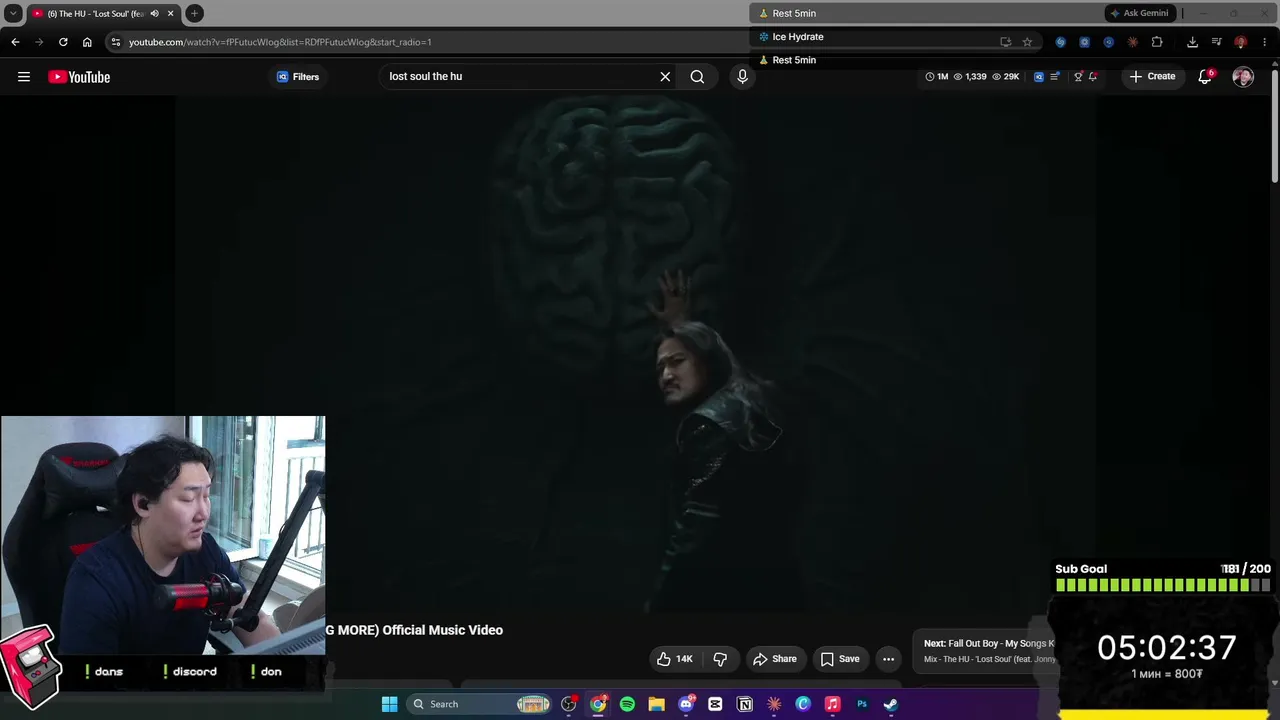Screen dimensions: 1280x720
Task: Close the The HU 'Lost Soul' tab
Action: [x=171, y=13]
